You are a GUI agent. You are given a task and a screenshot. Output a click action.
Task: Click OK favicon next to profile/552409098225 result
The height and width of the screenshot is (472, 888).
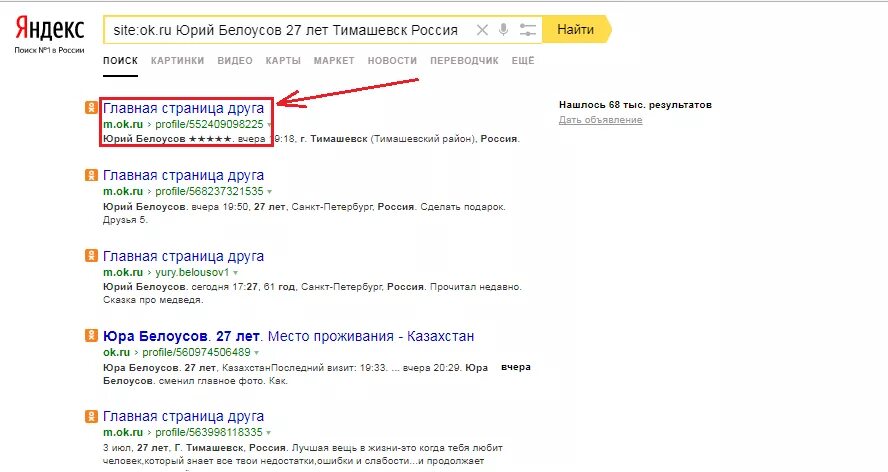coord(91,107)
